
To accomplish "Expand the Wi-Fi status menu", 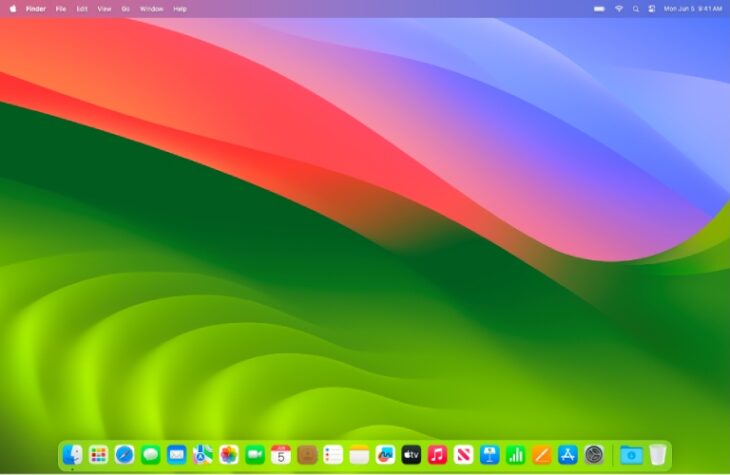I will point(618,8).
